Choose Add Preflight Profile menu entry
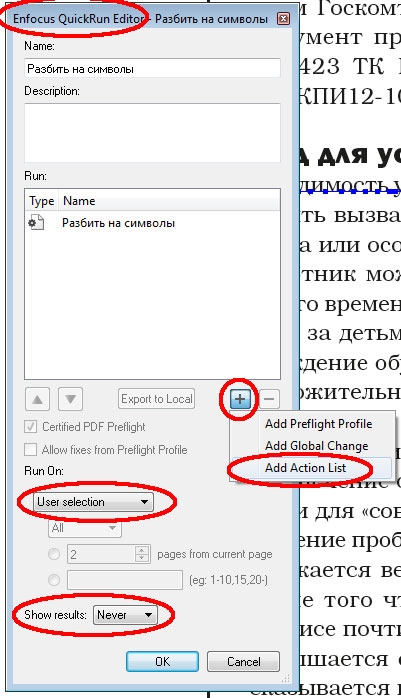Viewport: 401px width, 698px height. [x=319, y=424]
